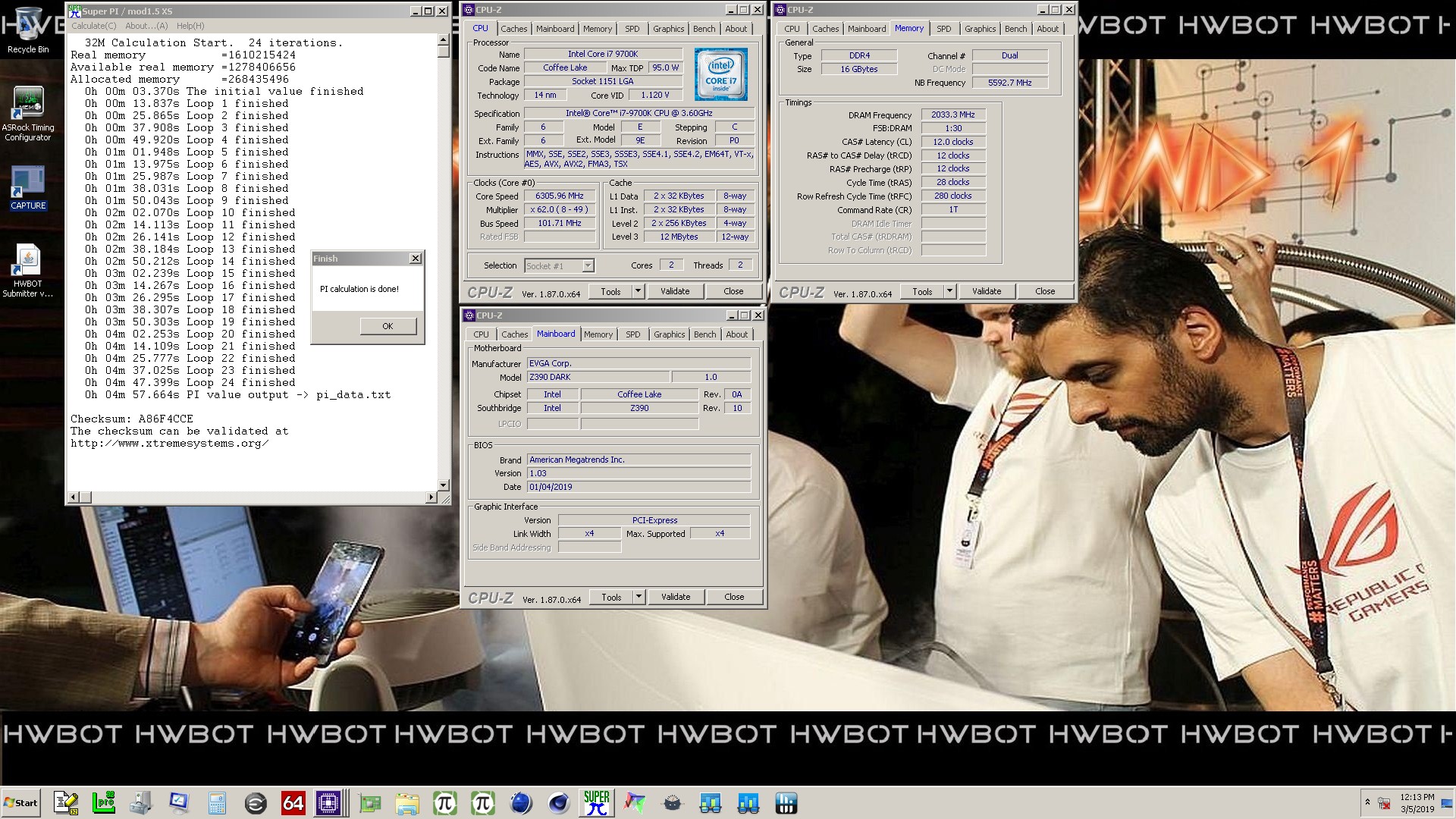Expand Socket #1 selection dropdown
Screen dimensions: 1456x819
click(x=588, y=265)
